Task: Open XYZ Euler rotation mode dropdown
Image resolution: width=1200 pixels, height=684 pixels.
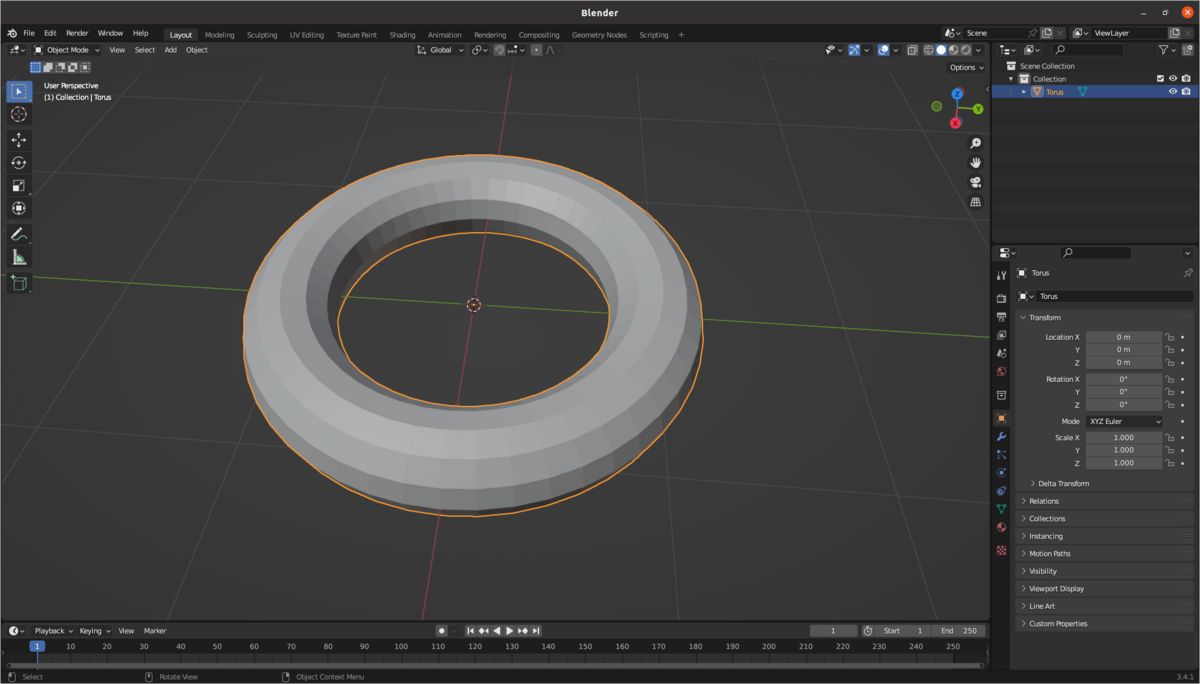Action: click(1124, 422)
